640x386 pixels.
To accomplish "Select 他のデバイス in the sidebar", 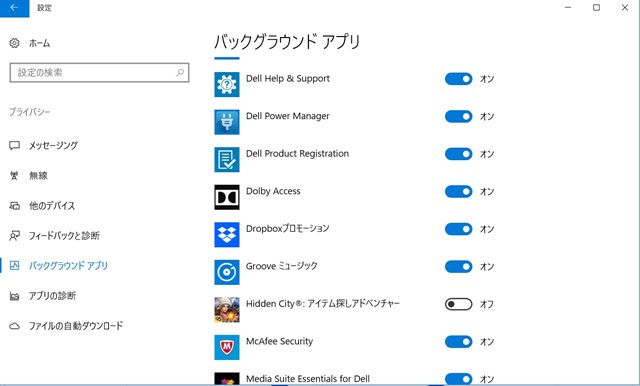I will (x=52, y=206).
